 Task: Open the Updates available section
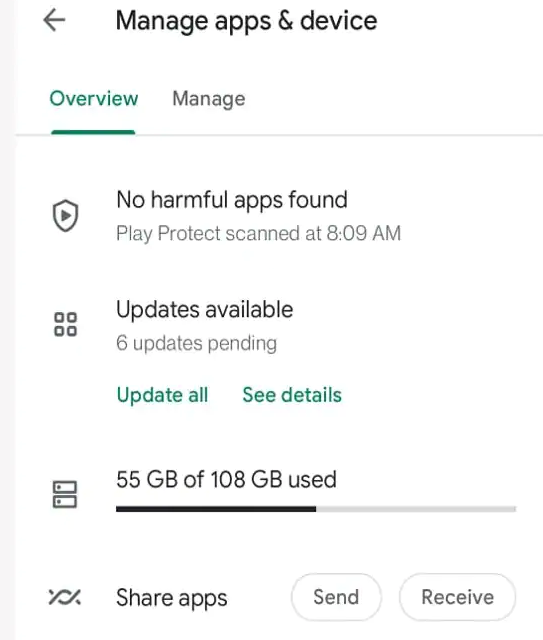(x=205, y=309)
